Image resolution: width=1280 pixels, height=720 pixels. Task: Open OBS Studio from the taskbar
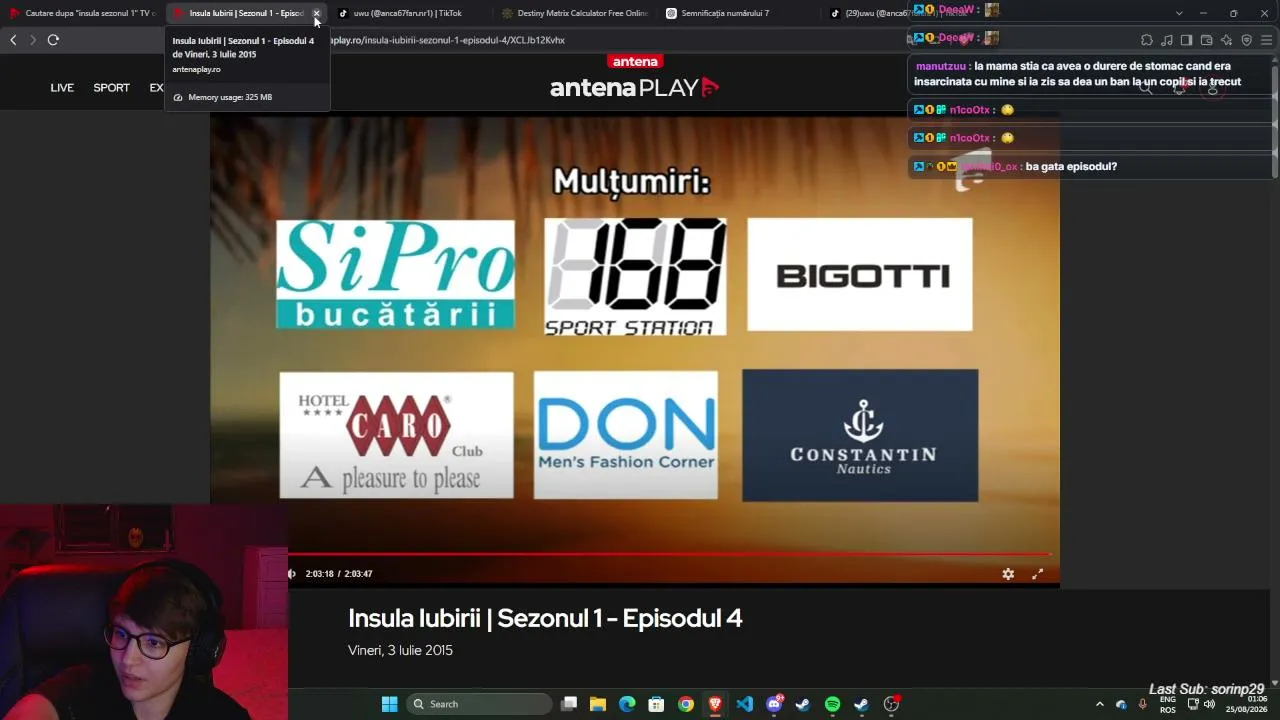pyautogui.click(x=891, y=704)
